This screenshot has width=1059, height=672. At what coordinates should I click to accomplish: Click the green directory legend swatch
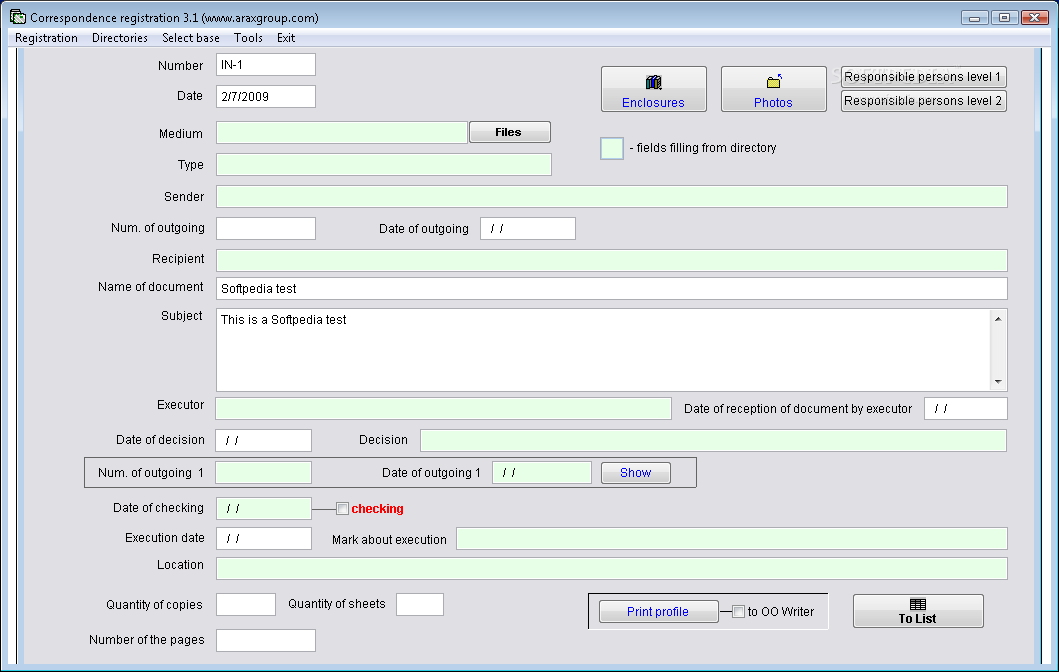point(612,148)
